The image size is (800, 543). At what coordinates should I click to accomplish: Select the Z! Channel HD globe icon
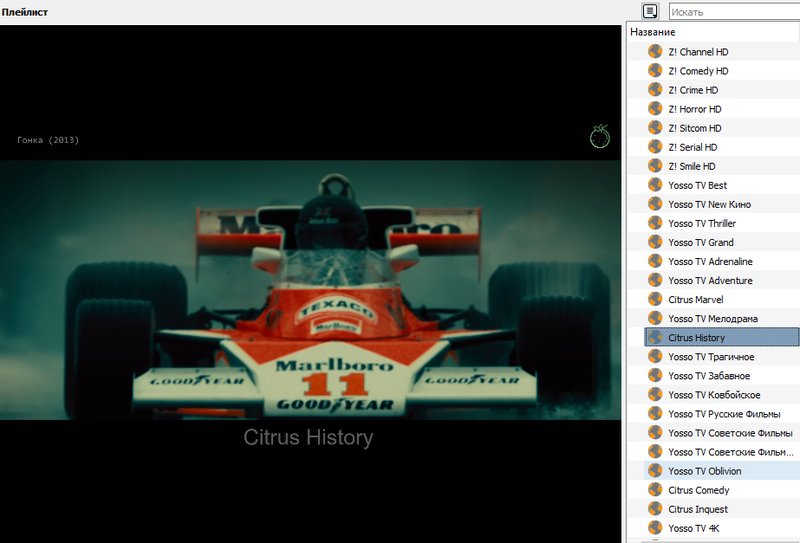[x=655, y=52]
